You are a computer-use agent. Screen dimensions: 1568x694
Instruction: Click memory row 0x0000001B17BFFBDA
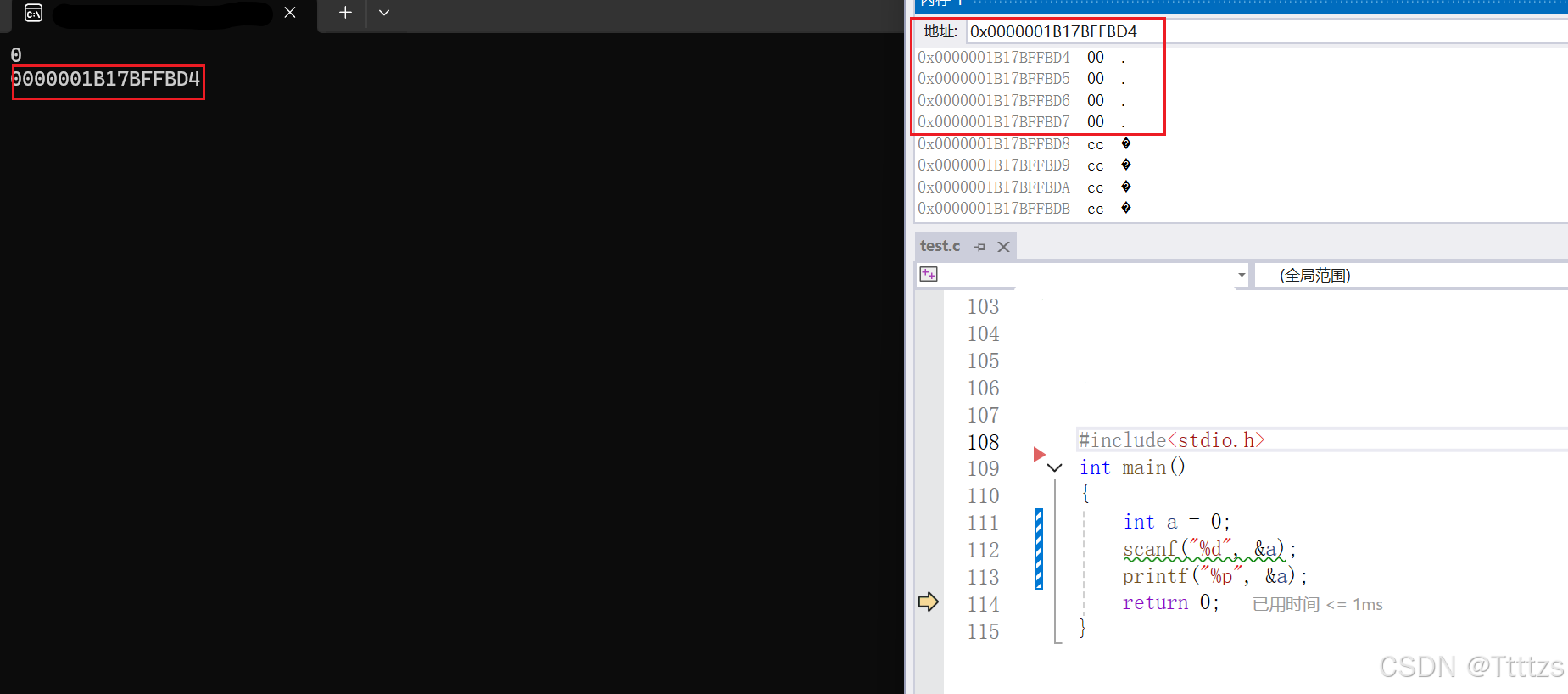(x=1024, y=187)
